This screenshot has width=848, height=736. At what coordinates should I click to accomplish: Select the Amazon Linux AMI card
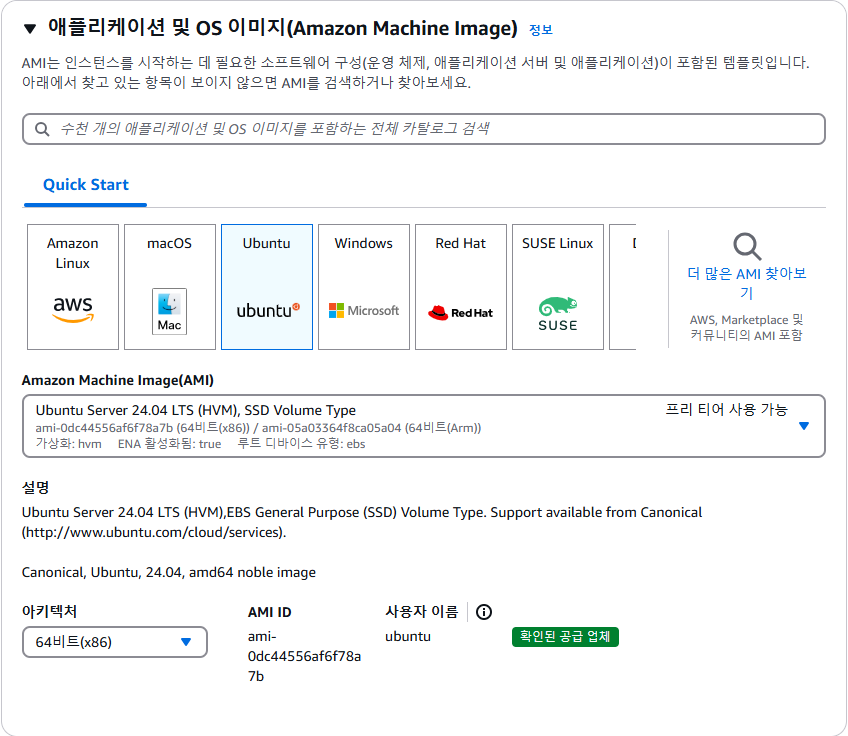coord(73,287)
